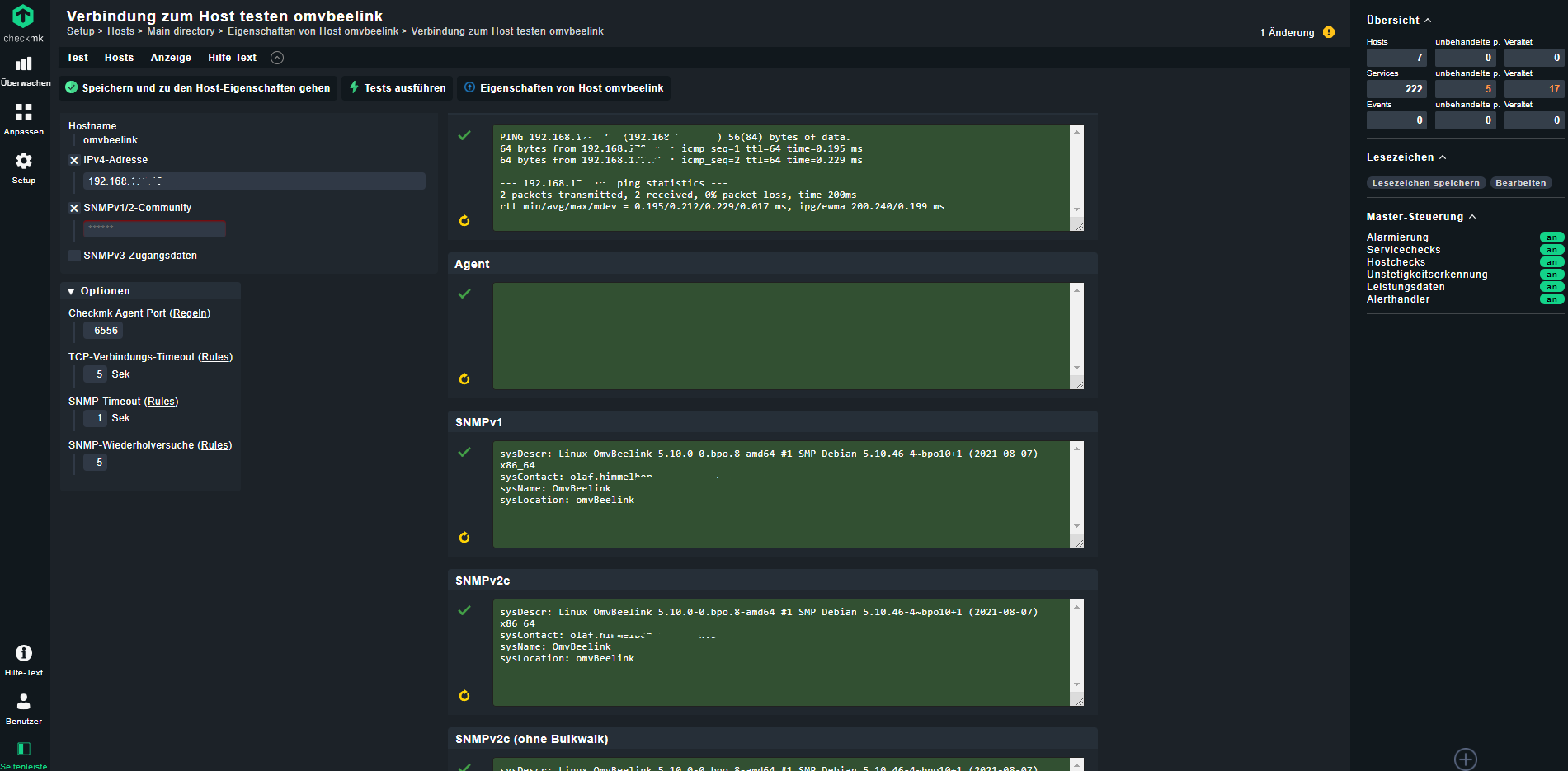Uncheck the SNMPv1/2-Community checkbox

(x=74, y=208)
